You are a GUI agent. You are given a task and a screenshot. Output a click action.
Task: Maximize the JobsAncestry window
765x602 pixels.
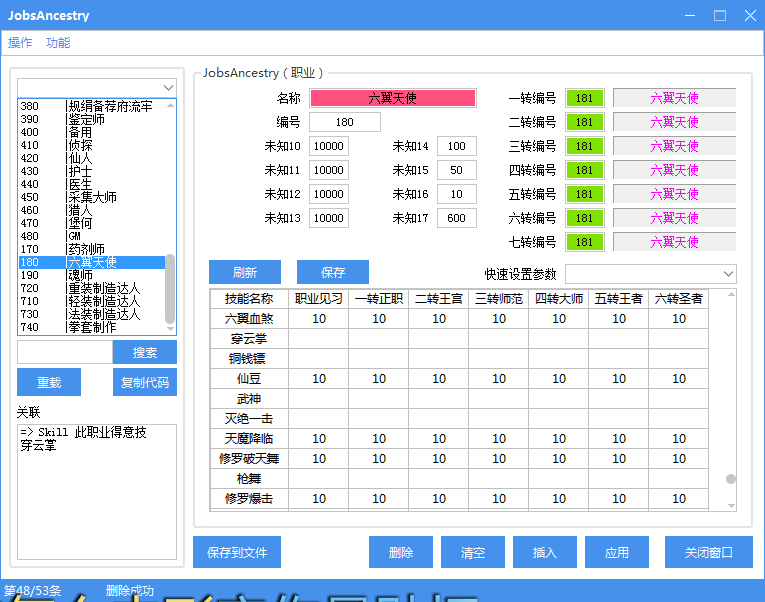pos(720,16)
